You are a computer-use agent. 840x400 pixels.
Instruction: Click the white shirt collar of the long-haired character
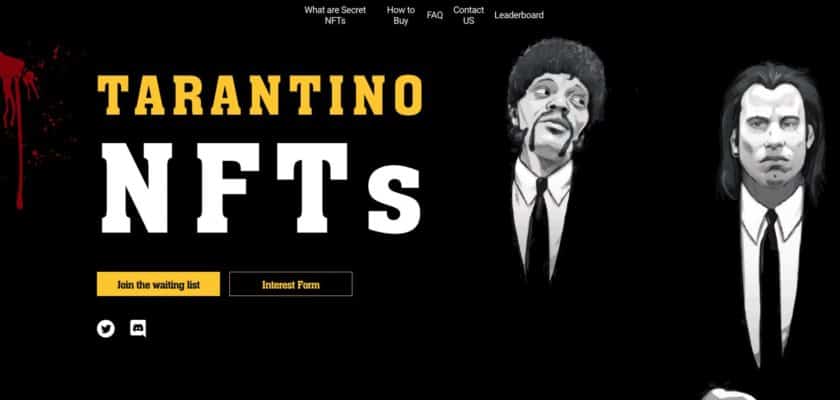[771, 212]
